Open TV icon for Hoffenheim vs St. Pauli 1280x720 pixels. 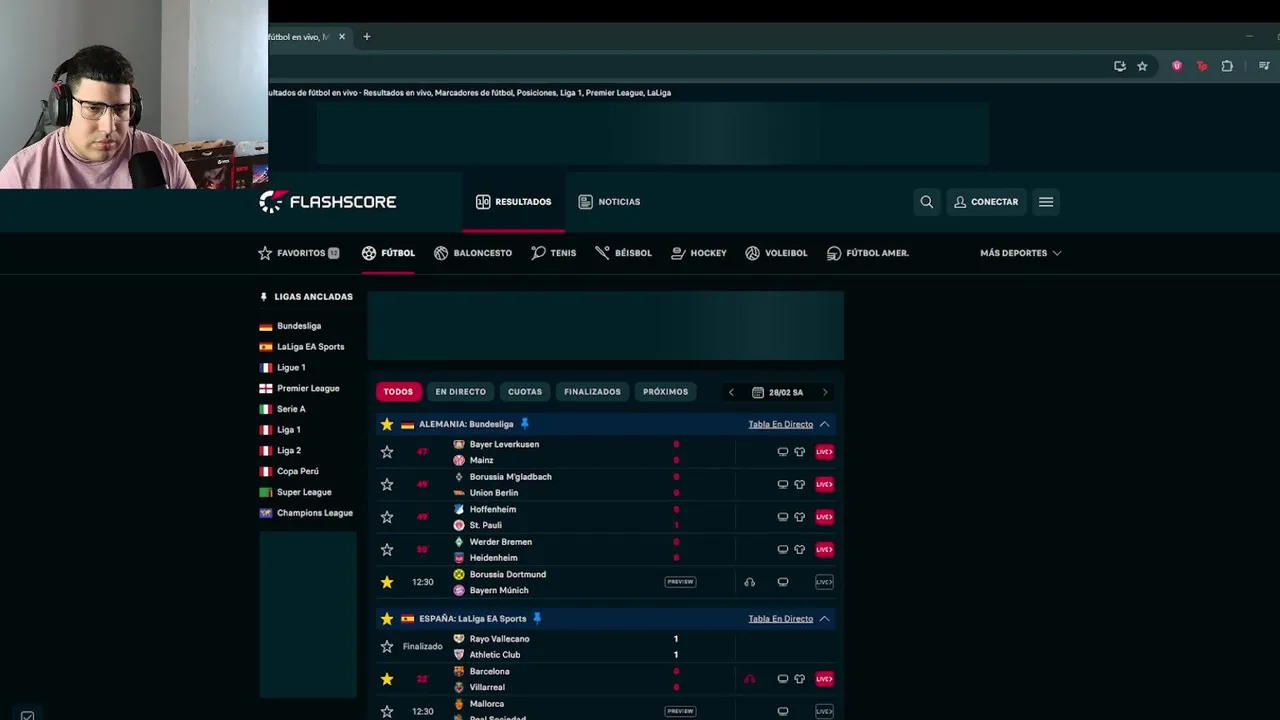(783, 517)
